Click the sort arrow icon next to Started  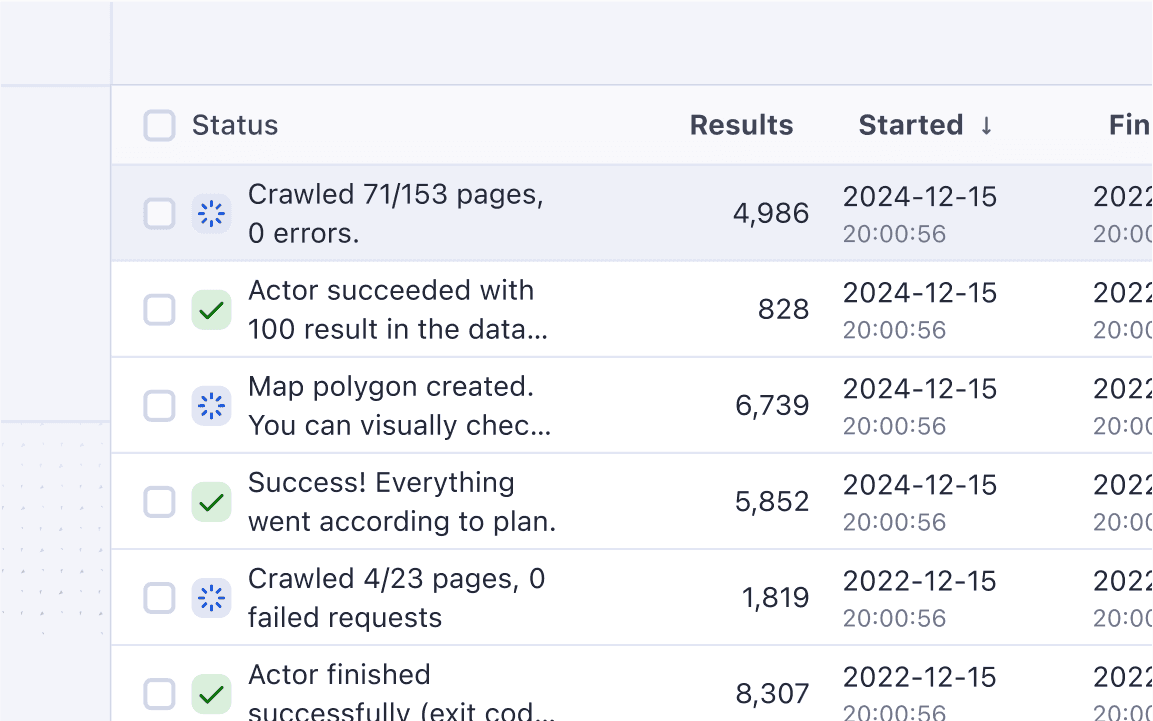coord(986,125)
